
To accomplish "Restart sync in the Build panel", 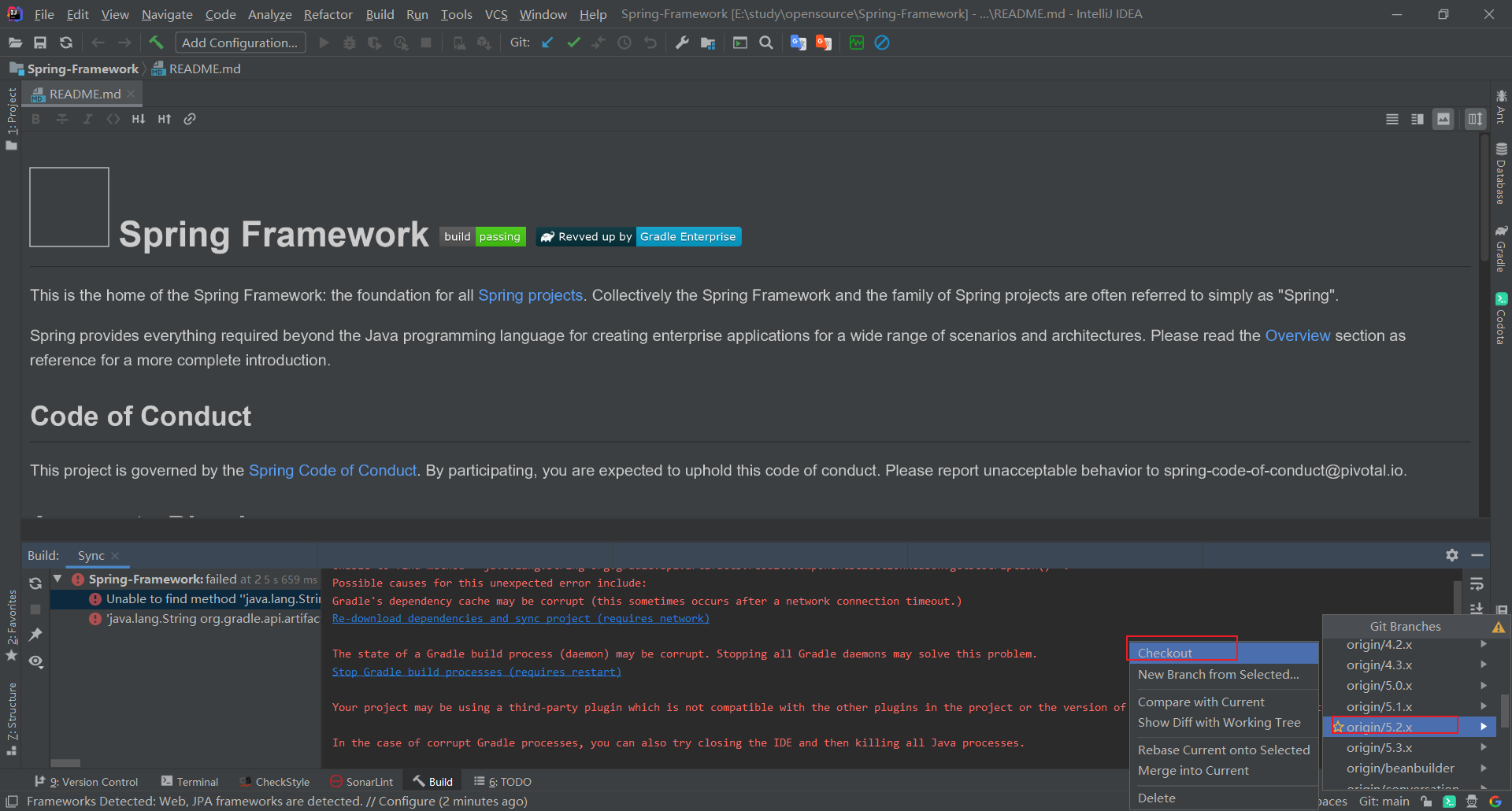I will (35, 583).
